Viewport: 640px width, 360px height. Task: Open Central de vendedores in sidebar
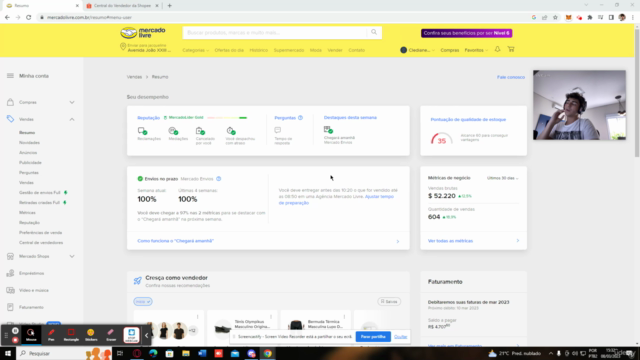[41, 242]
